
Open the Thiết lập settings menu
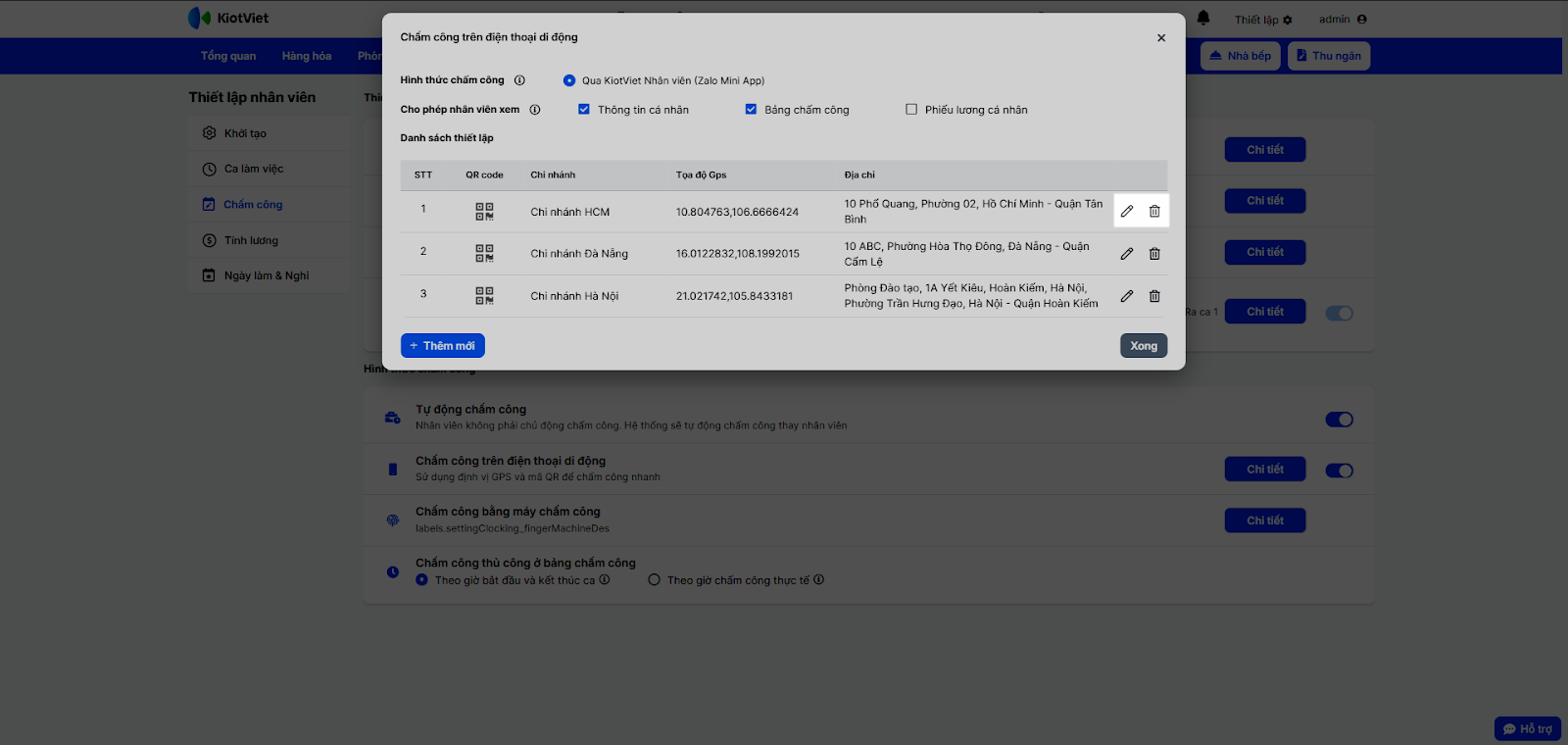1262,20
